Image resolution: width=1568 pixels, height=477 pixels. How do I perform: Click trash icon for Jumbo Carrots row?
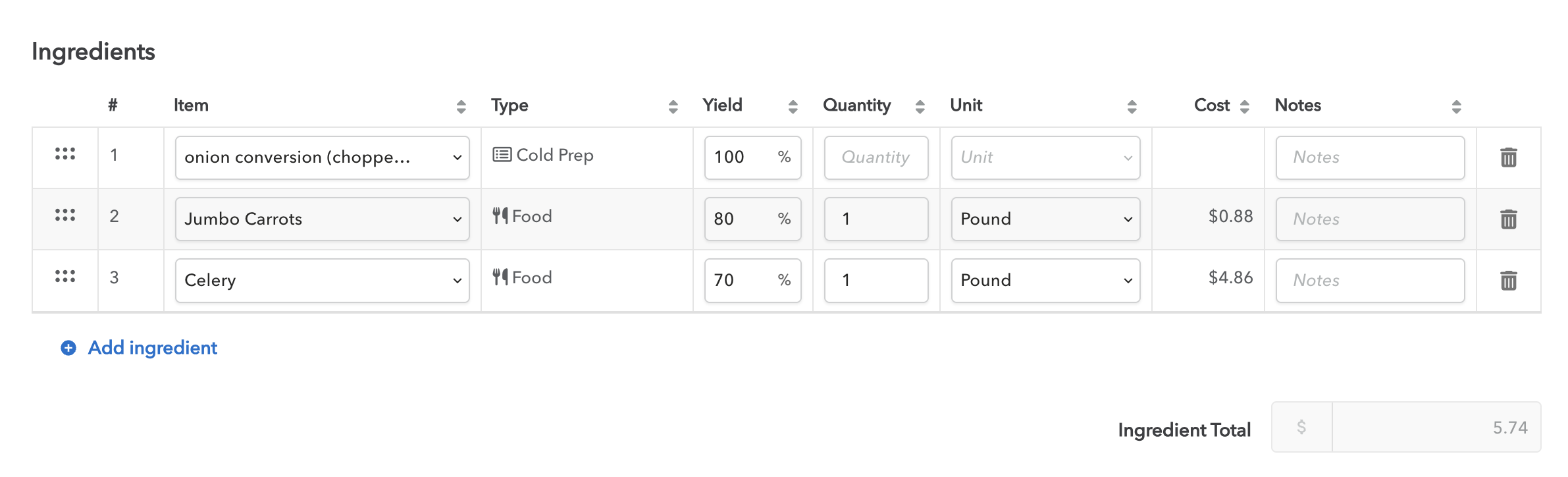click(1508, 219)
